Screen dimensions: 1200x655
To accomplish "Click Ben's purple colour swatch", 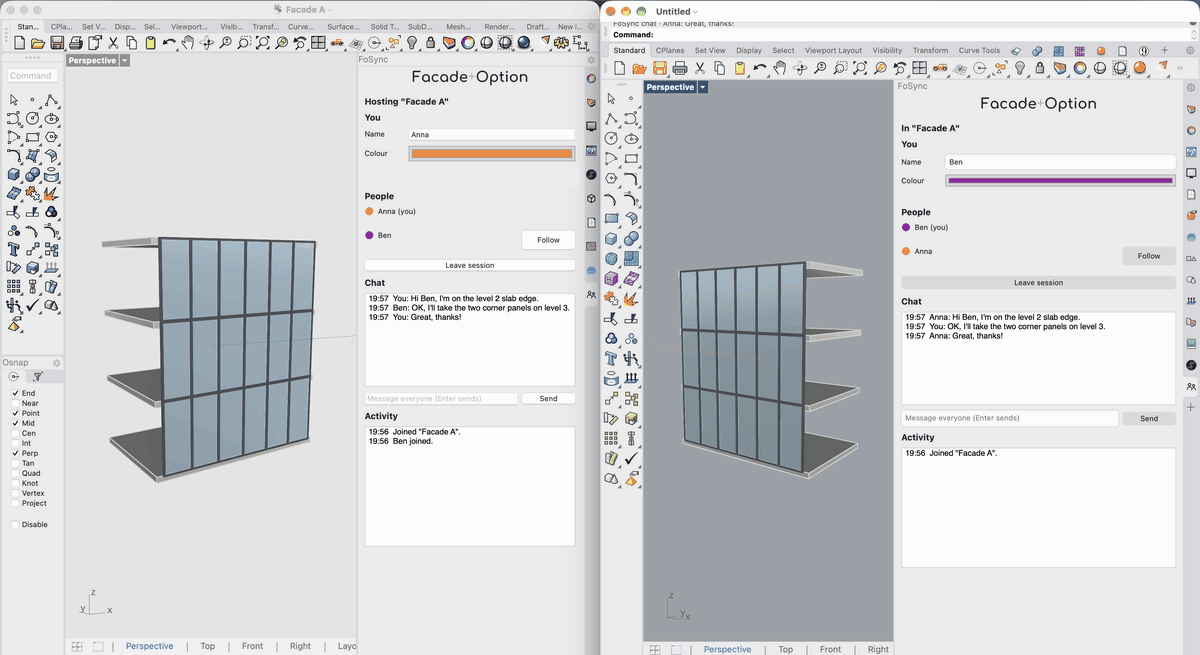I will click(x=1060, y=181).
